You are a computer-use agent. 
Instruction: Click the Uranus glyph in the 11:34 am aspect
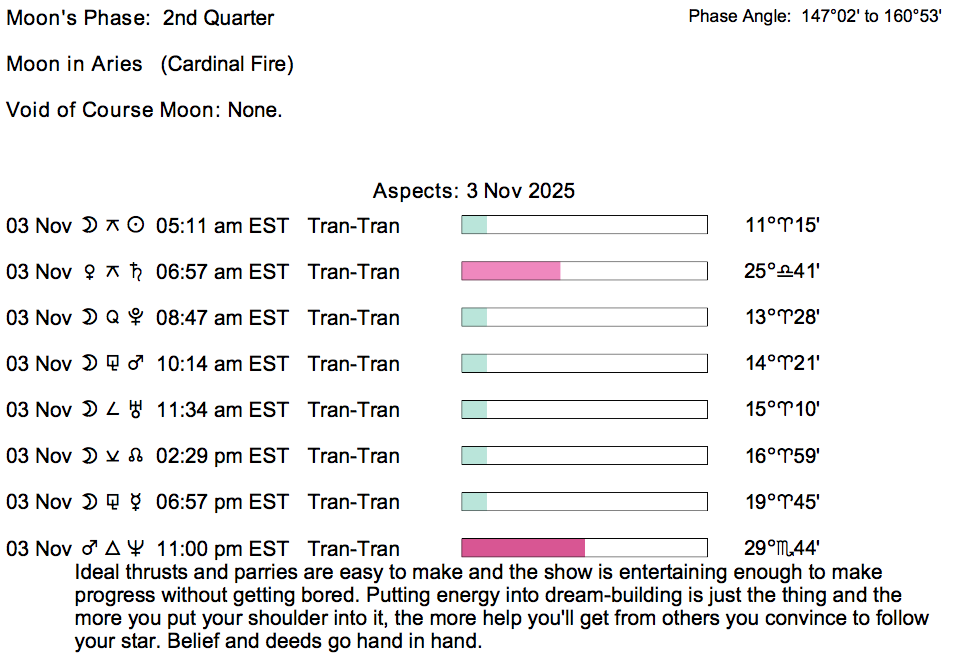point(137,410)
